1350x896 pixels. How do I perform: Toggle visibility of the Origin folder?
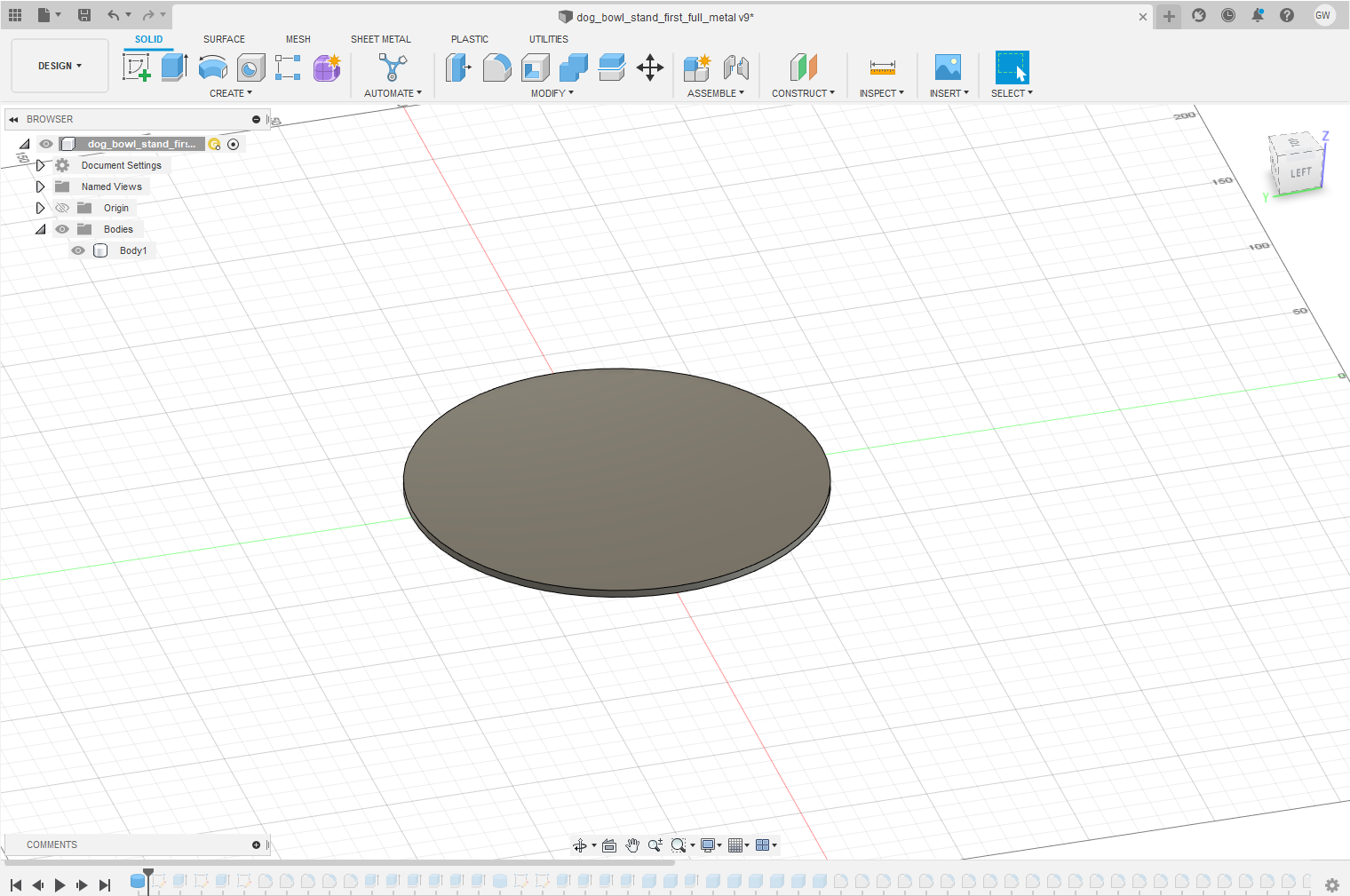62,208
